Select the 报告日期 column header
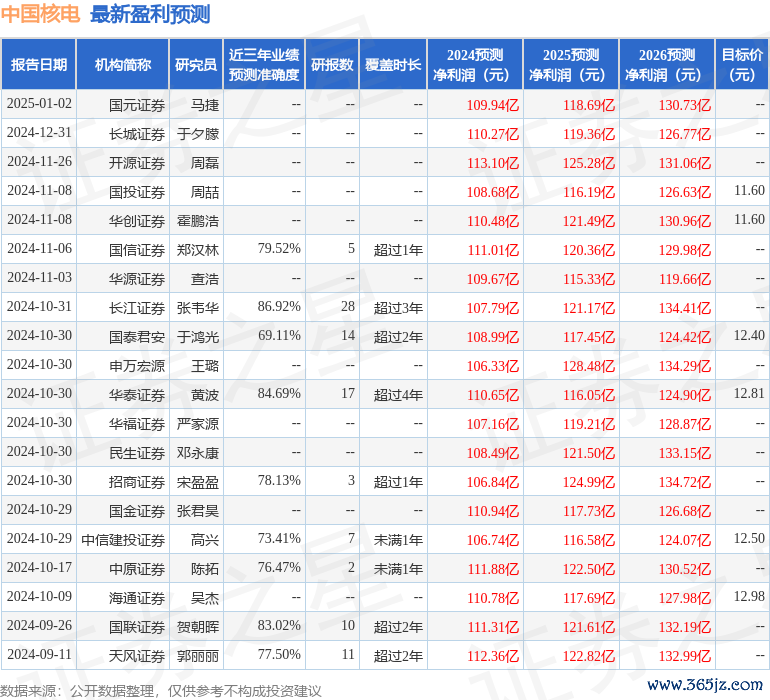This screenshot has width=770, height=700. coord(39,64)
